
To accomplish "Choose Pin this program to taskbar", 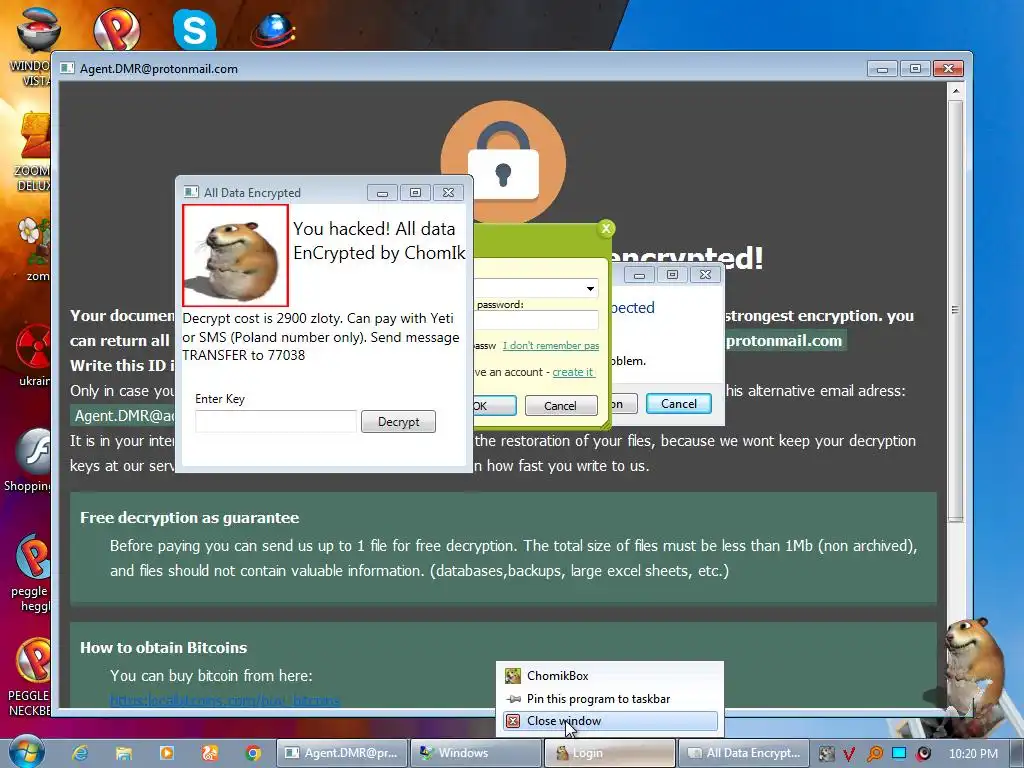I will [610, 699].
